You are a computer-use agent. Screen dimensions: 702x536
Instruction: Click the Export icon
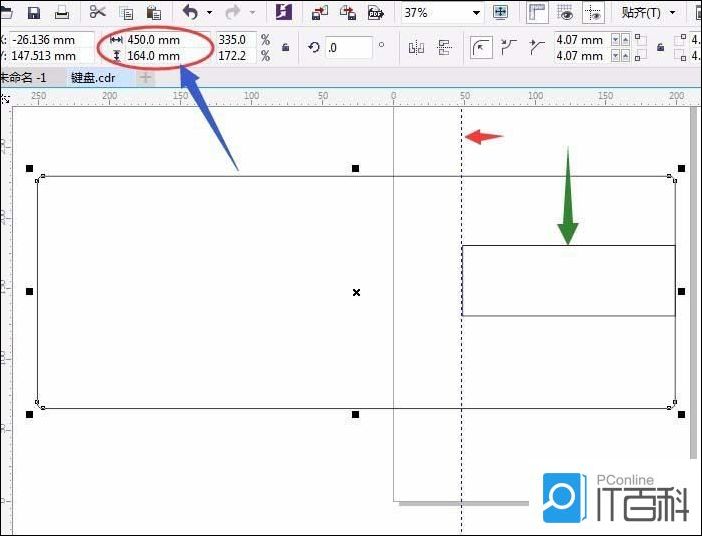pyautogui.click(x=348, y=13)
